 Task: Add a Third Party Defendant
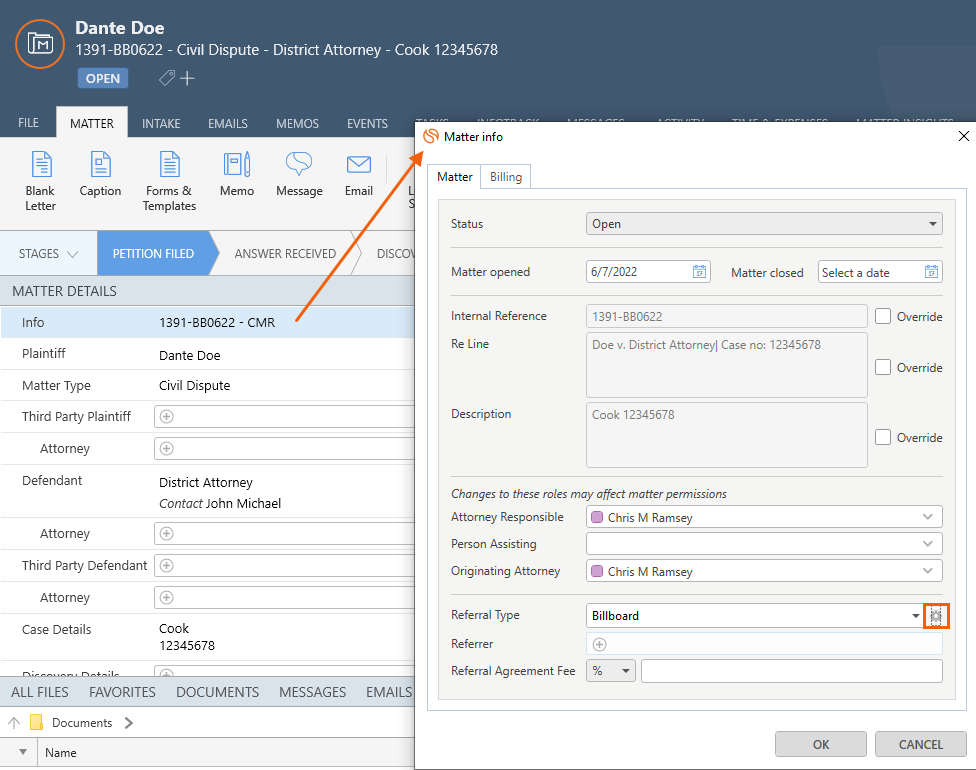click(x=166, y=565)
